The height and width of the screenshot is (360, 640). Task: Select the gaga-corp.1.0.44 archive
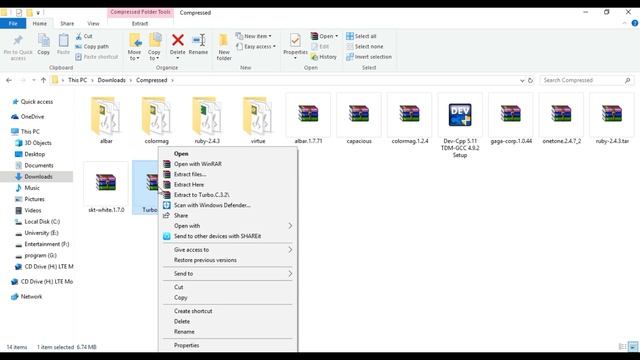511,118
